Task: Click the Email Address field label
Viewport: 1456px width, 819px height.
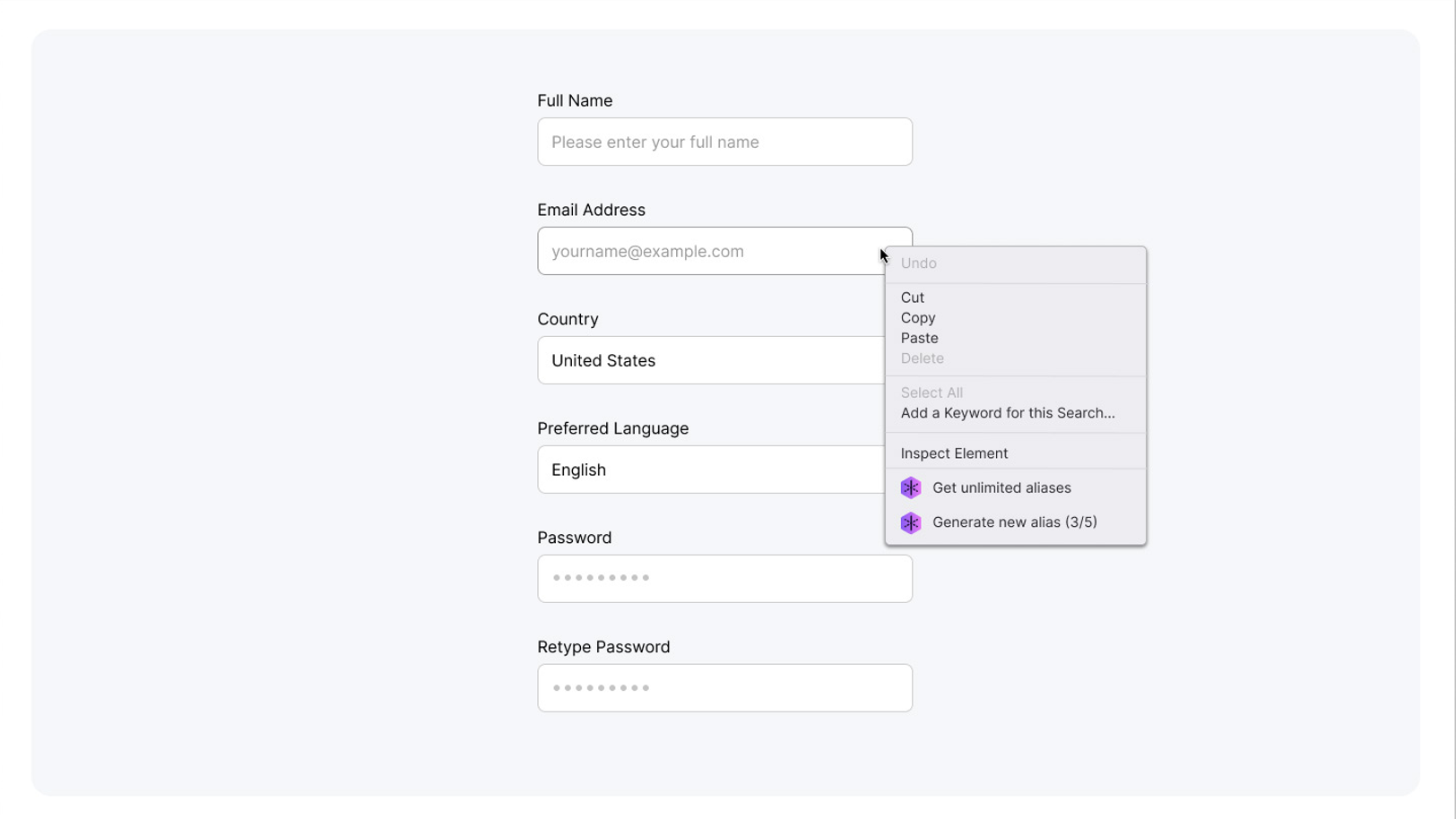Action: 591,210
